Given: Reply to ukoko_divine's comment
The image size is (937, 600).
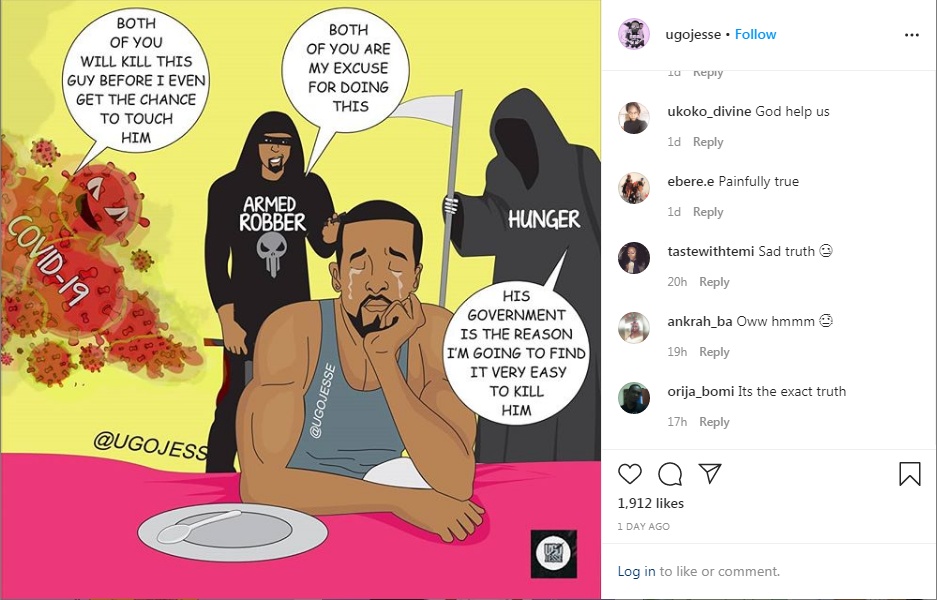Looking at the screenshot, I should 708,142.
